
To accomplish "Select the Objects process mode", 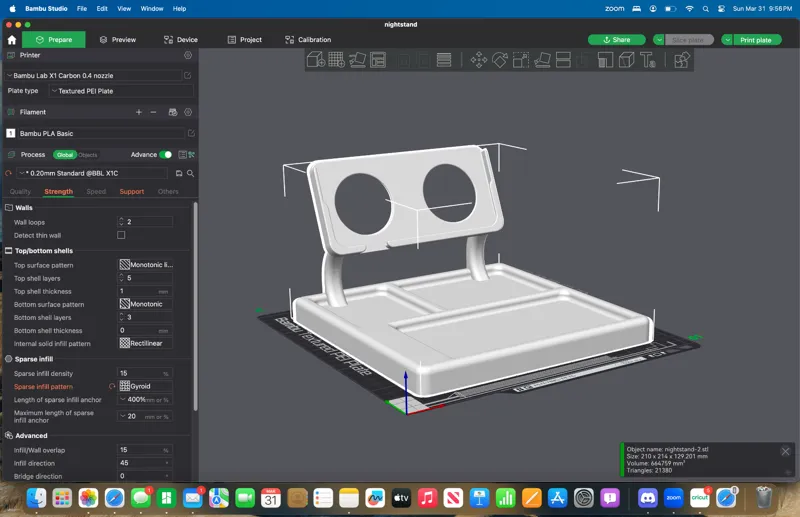I will coord(88,155).
